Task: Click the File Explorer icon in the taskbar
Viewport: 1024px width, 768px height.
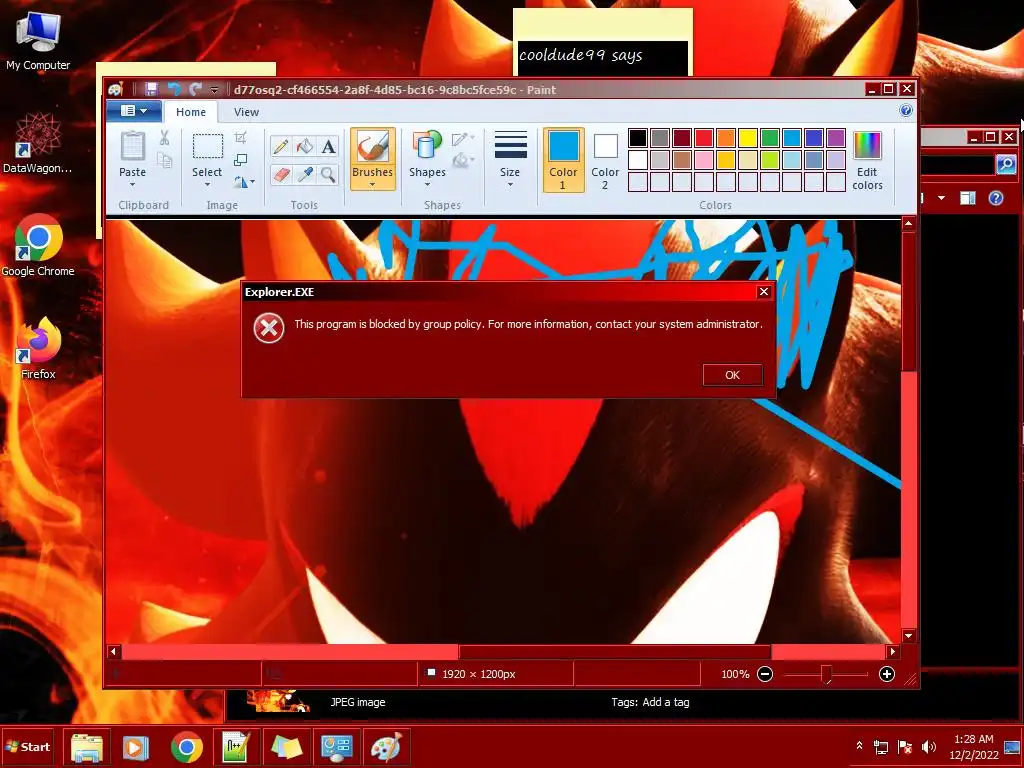Action: coord(86,747)
